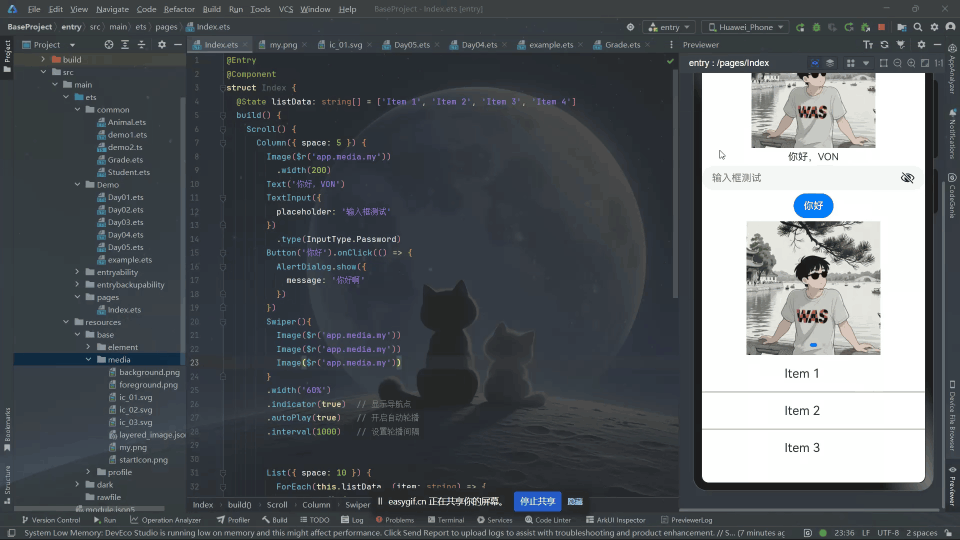Viewport: 960px width, 540px height.
Task: Switch to Day05.ets editor tab
Action: [x=411, y=45]
